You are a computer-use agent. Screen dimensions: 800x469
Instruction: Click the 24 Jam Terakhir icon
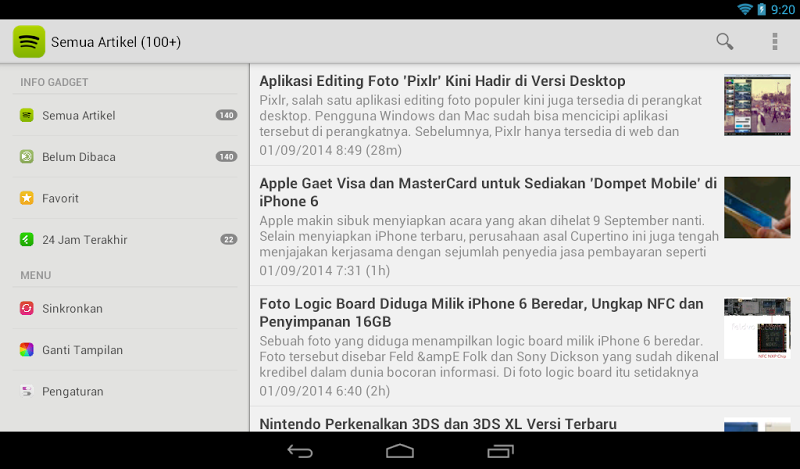(x=27, y=239)
